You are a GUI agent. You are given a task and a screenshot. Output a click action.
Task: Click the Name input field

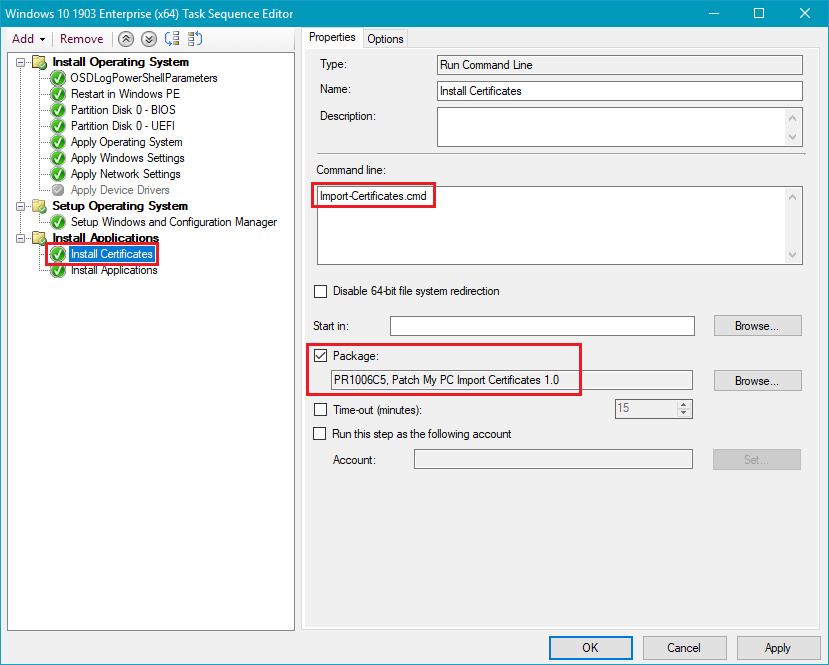(620, 91)
